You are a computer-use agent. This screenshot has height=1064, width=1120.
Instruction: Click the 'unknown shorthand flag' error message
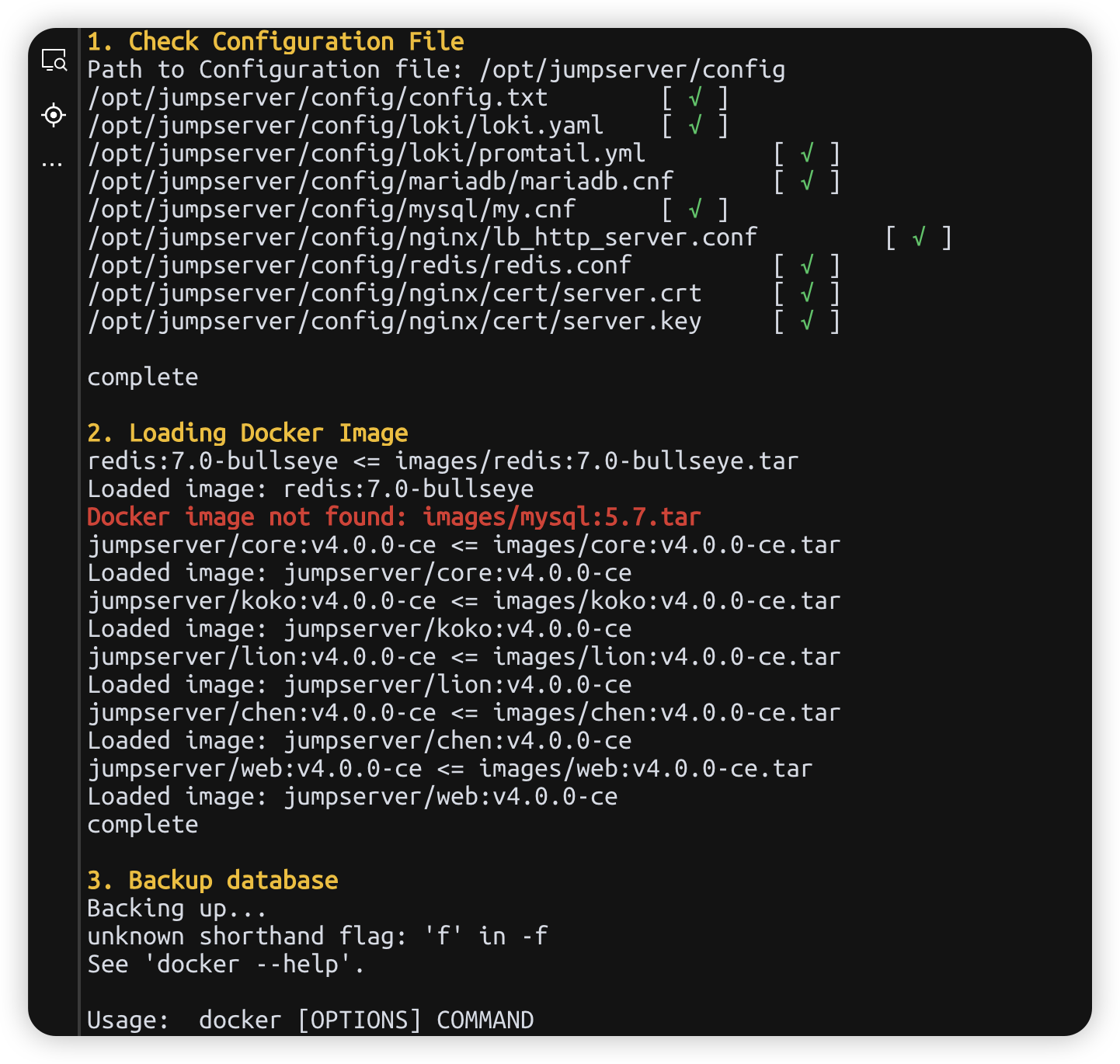318,936
